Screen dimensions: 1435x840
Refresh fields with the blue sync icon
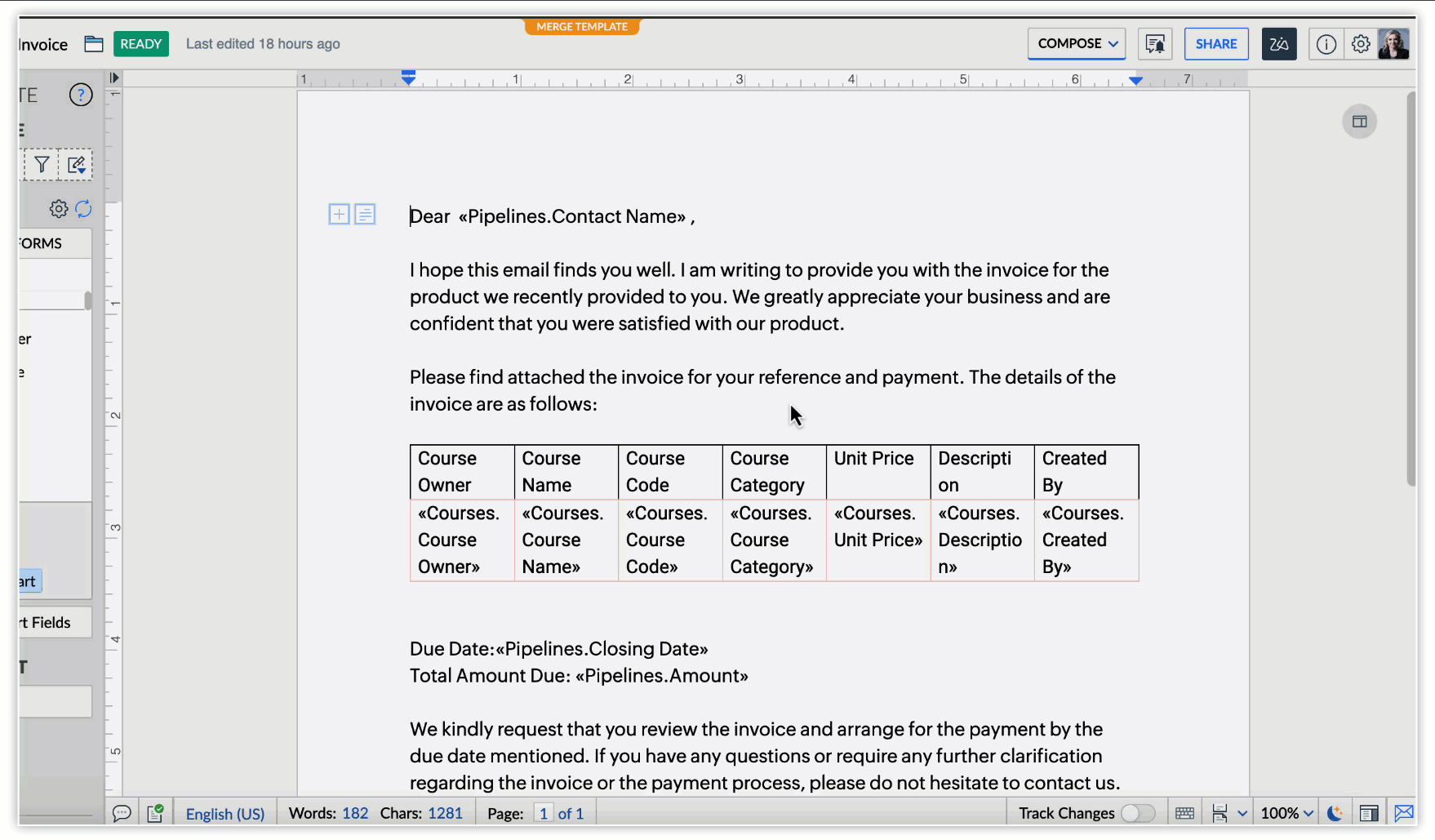click(x=83, y=209)
